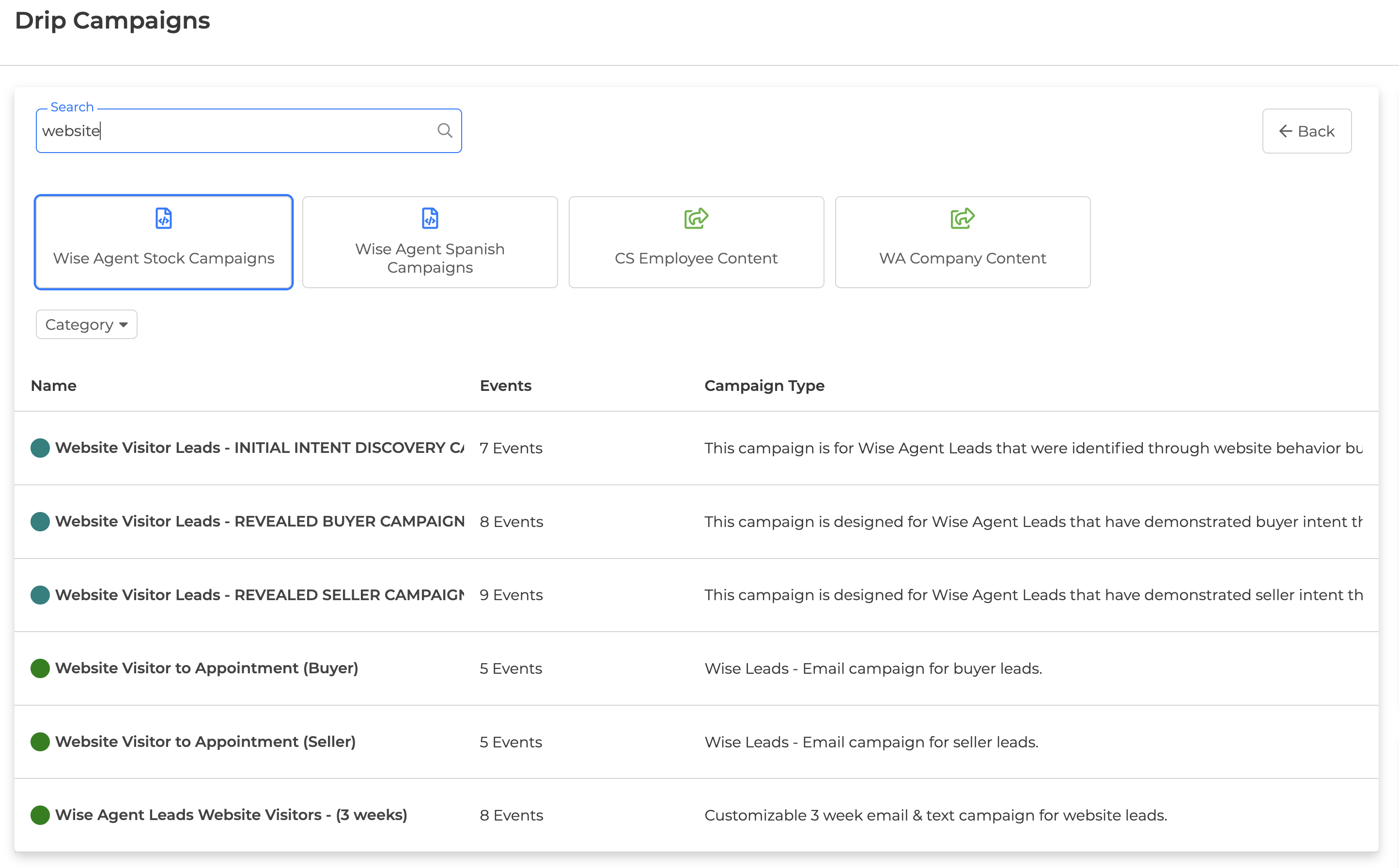Click the code file icon on Spanish Campaigns
Screen dimensions: 1399x868
click(430, 218)
